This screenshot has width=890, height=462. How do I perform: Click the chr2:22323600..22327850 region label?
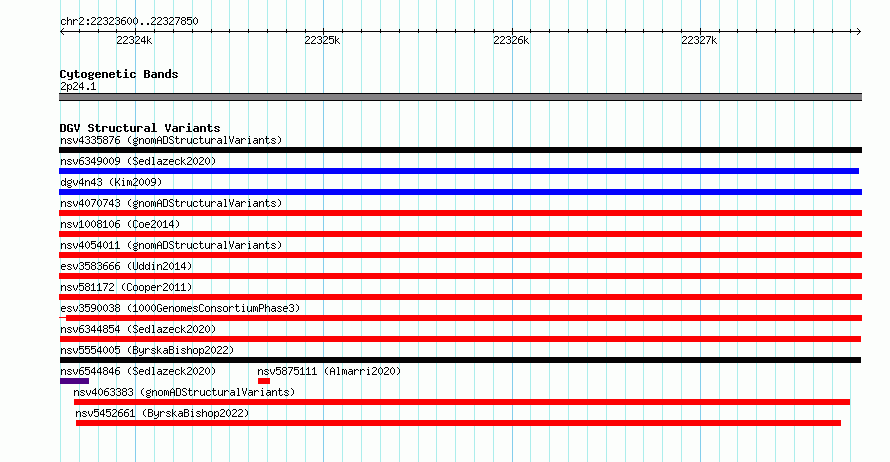tap(129, 21)
